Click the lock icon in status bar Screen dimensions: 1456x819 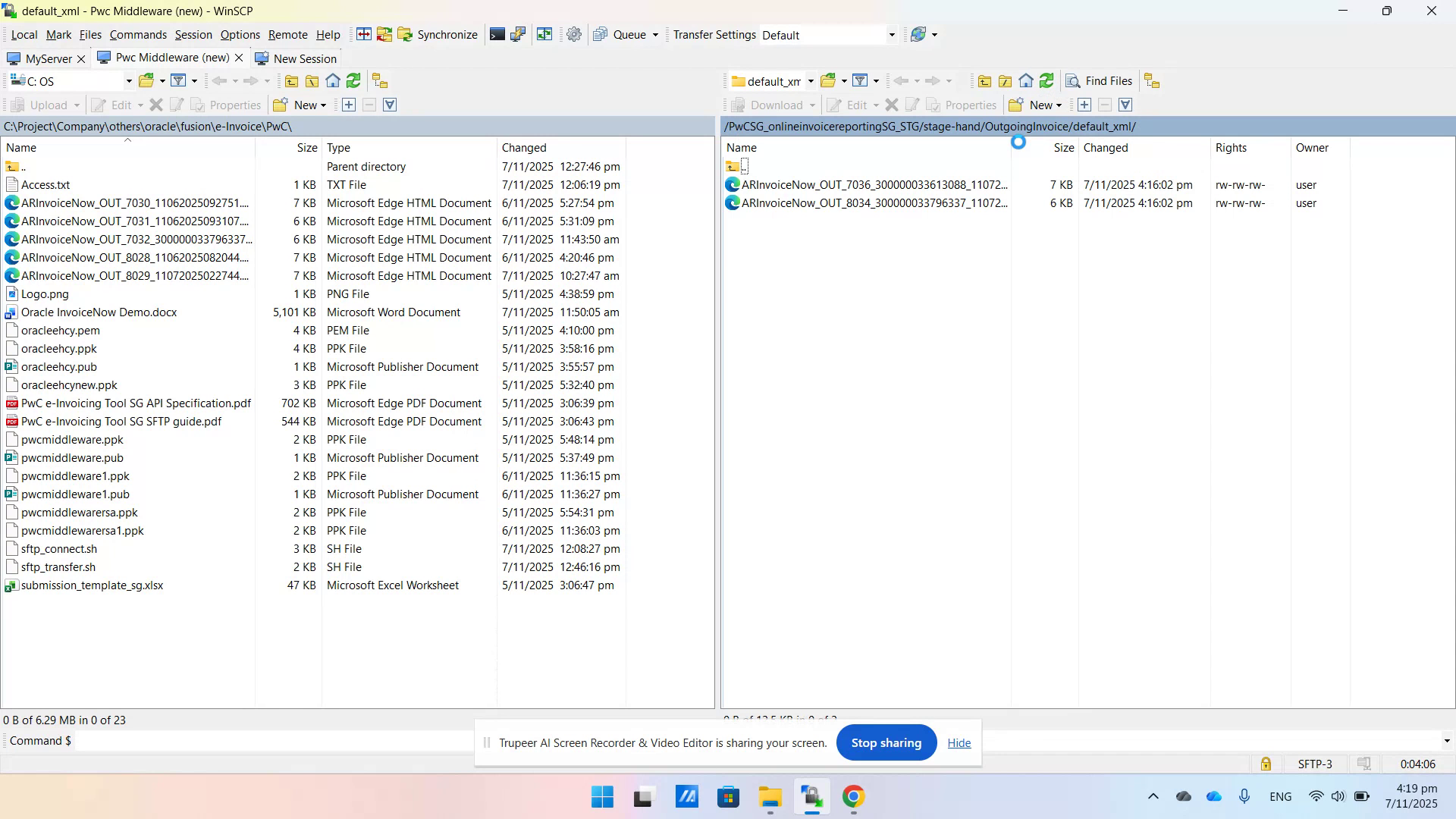click(x=1265, y=764)
